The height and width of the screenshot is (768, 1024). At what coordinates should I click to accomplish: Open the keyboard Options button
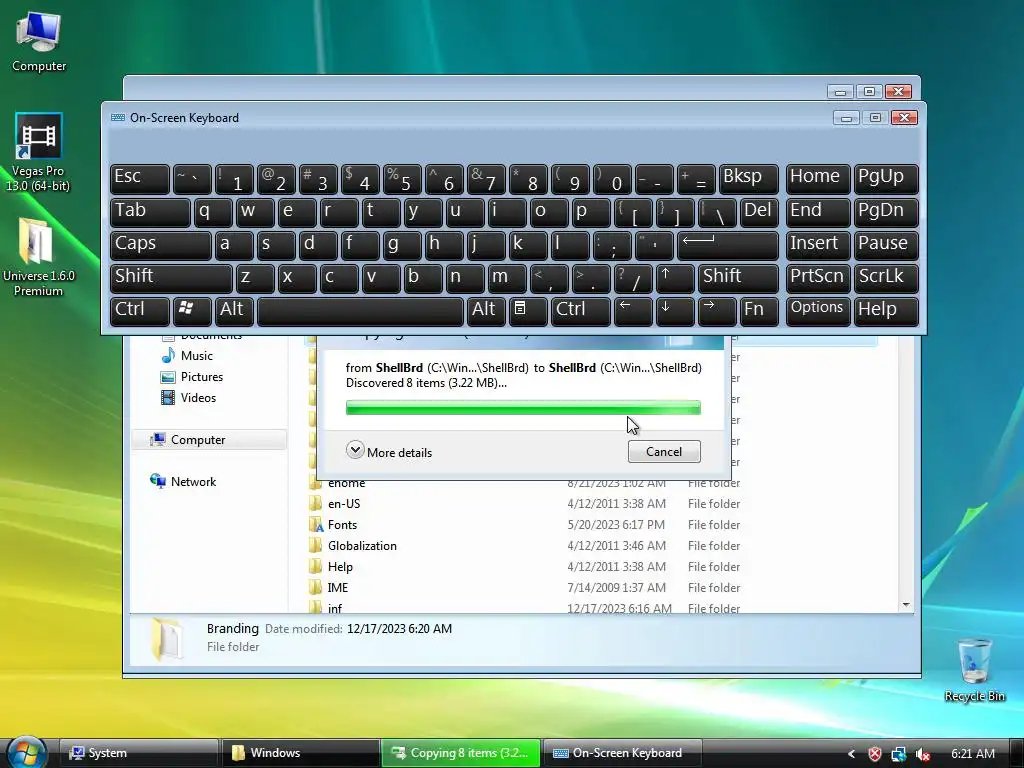point(818,311)
